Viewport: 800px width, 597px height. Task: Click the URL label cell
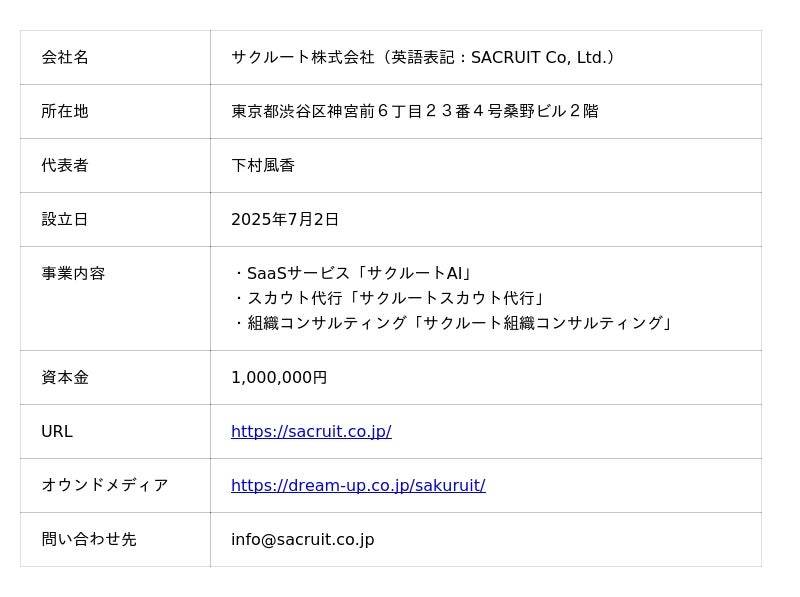pyautogui.click(x=57, y=431)
